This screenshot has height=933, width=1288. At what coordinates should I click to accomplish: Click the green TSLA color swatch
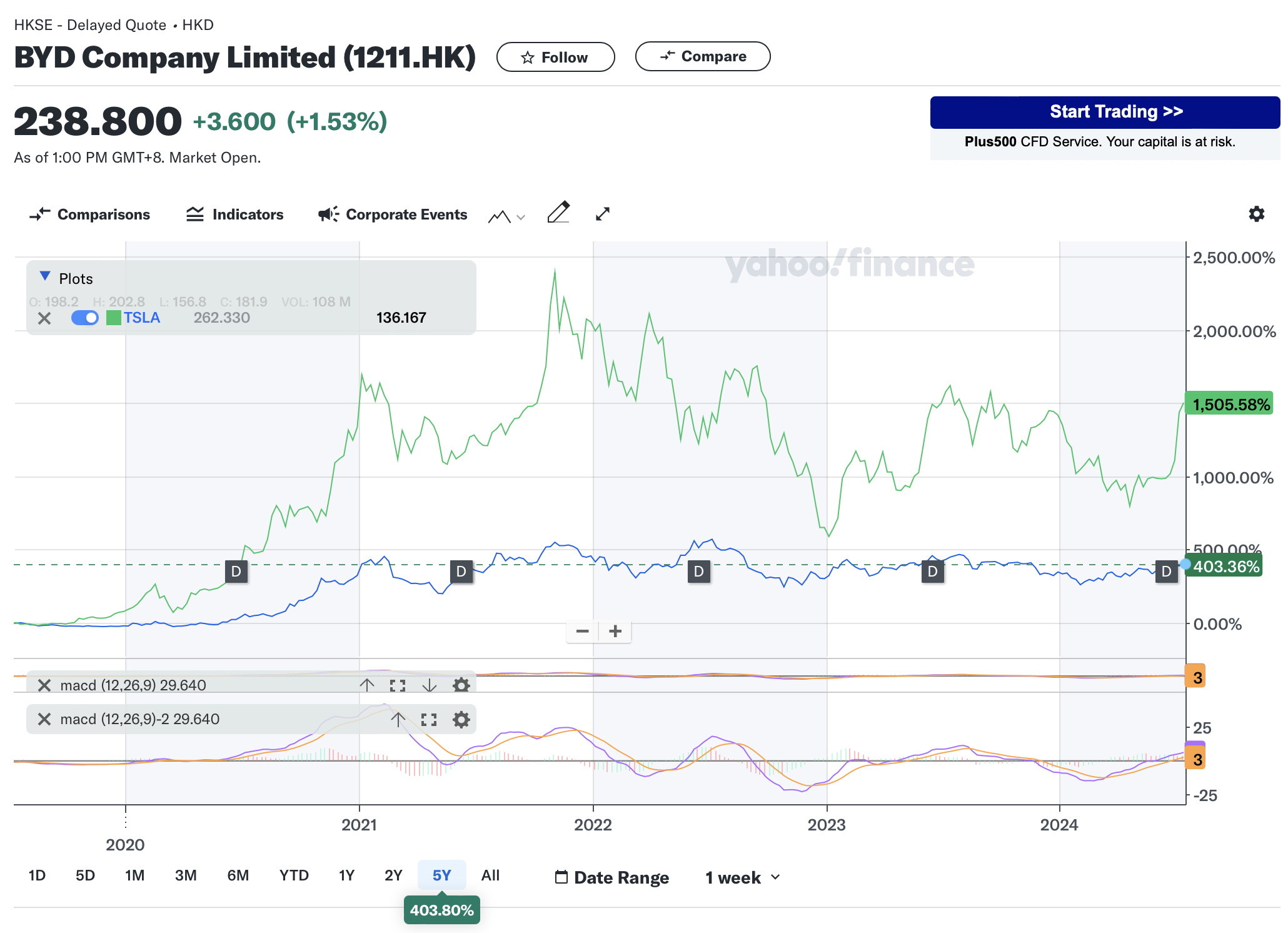[x=113, y=318]
